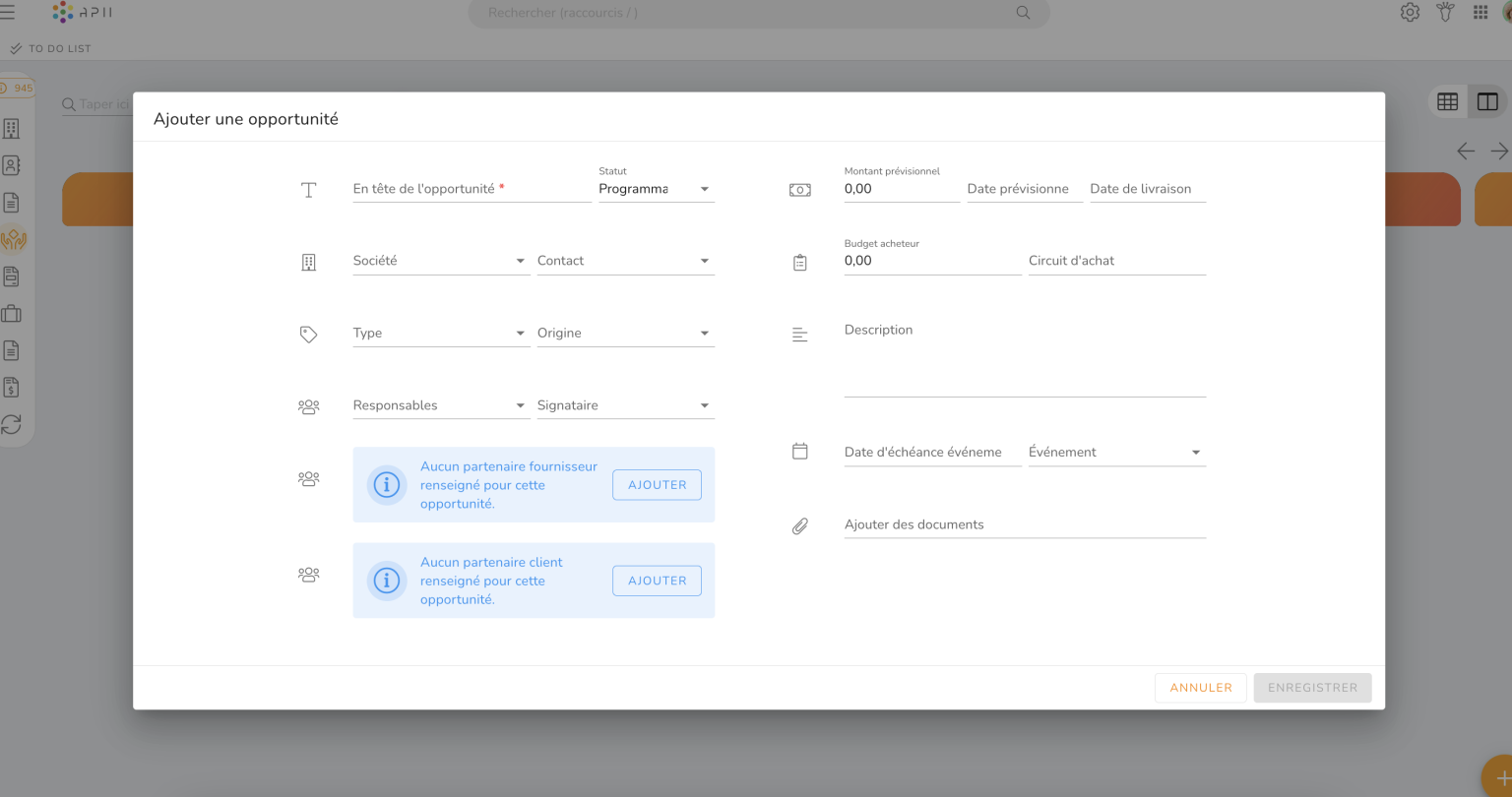
Task: Open the Société dropdown
Action: (x=520, y=261)
